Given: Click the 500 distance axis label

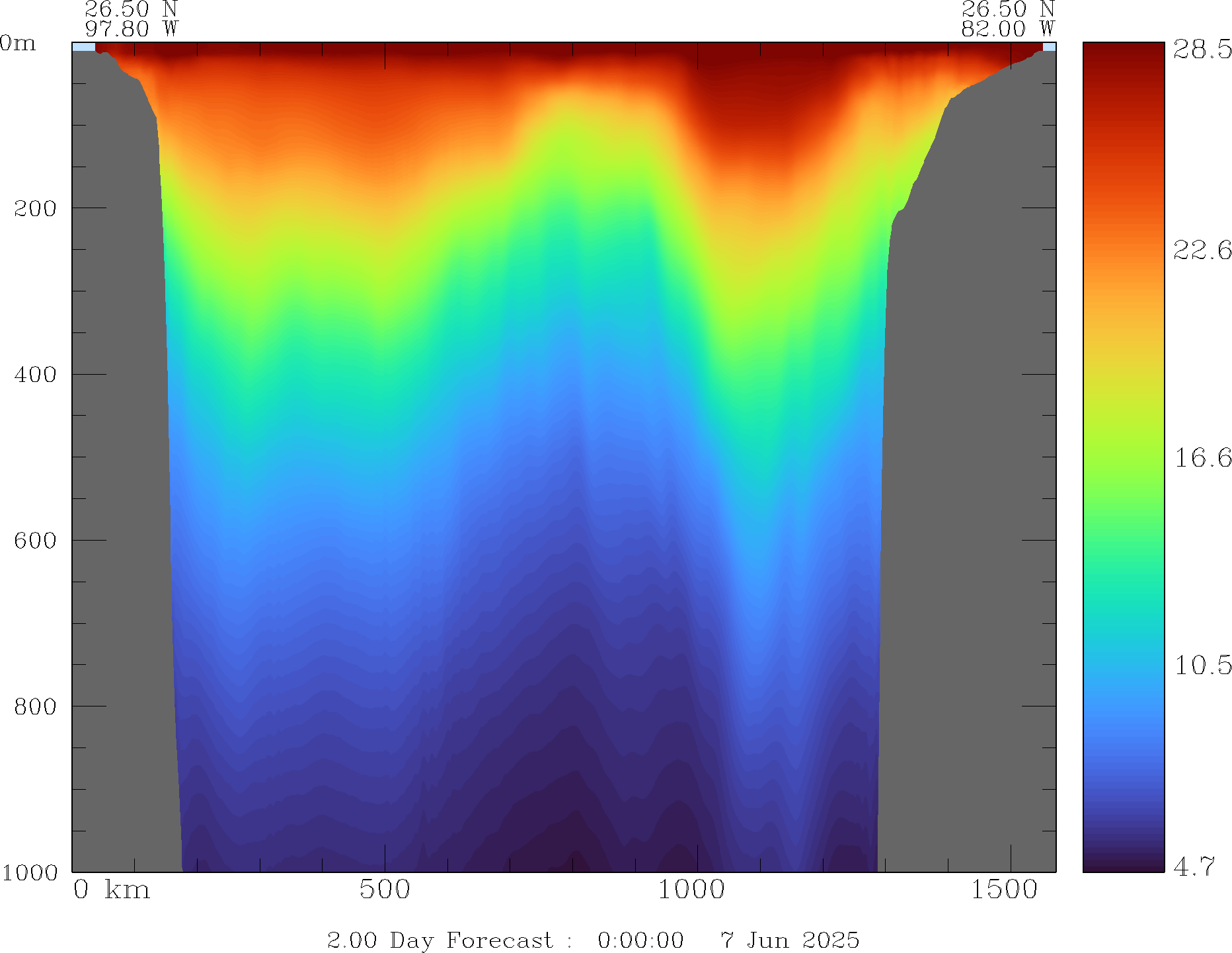Looking at the screenshot, I should (x=385, y=890).
